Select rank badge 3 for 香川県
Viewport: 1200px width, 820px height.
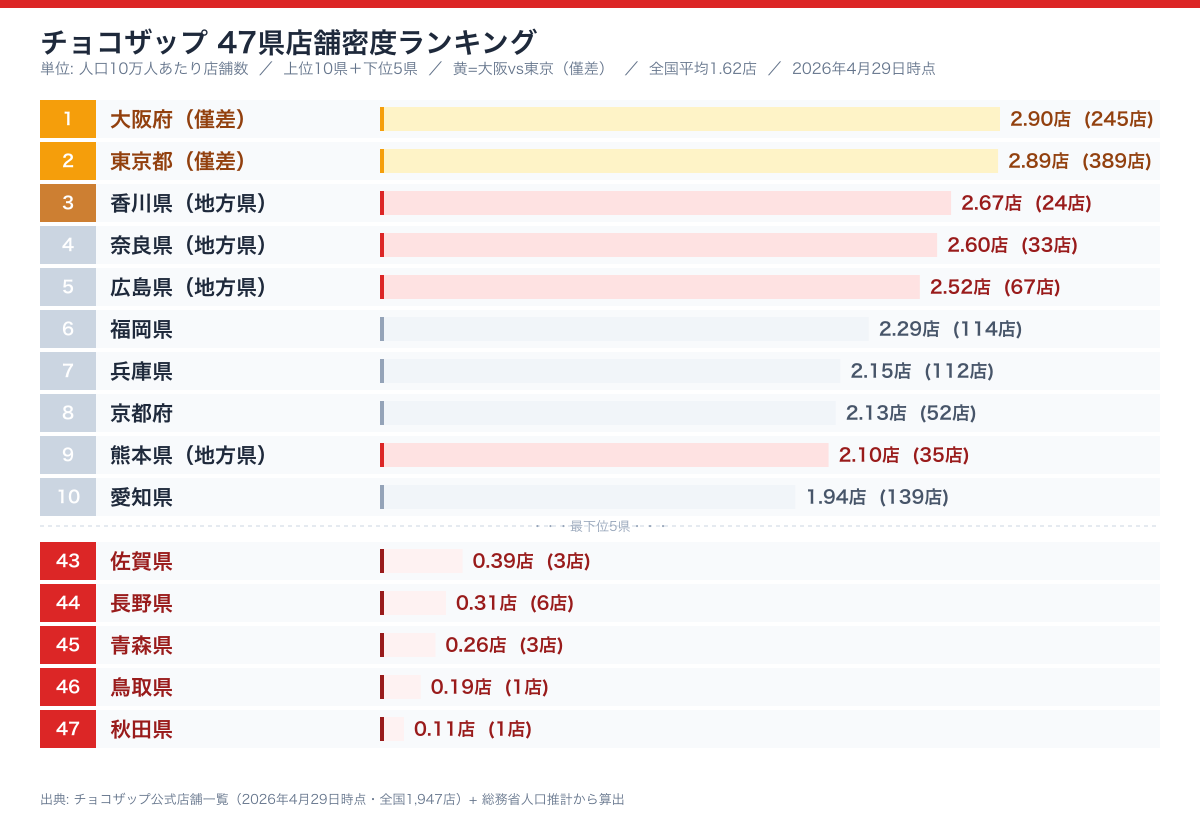68,203
